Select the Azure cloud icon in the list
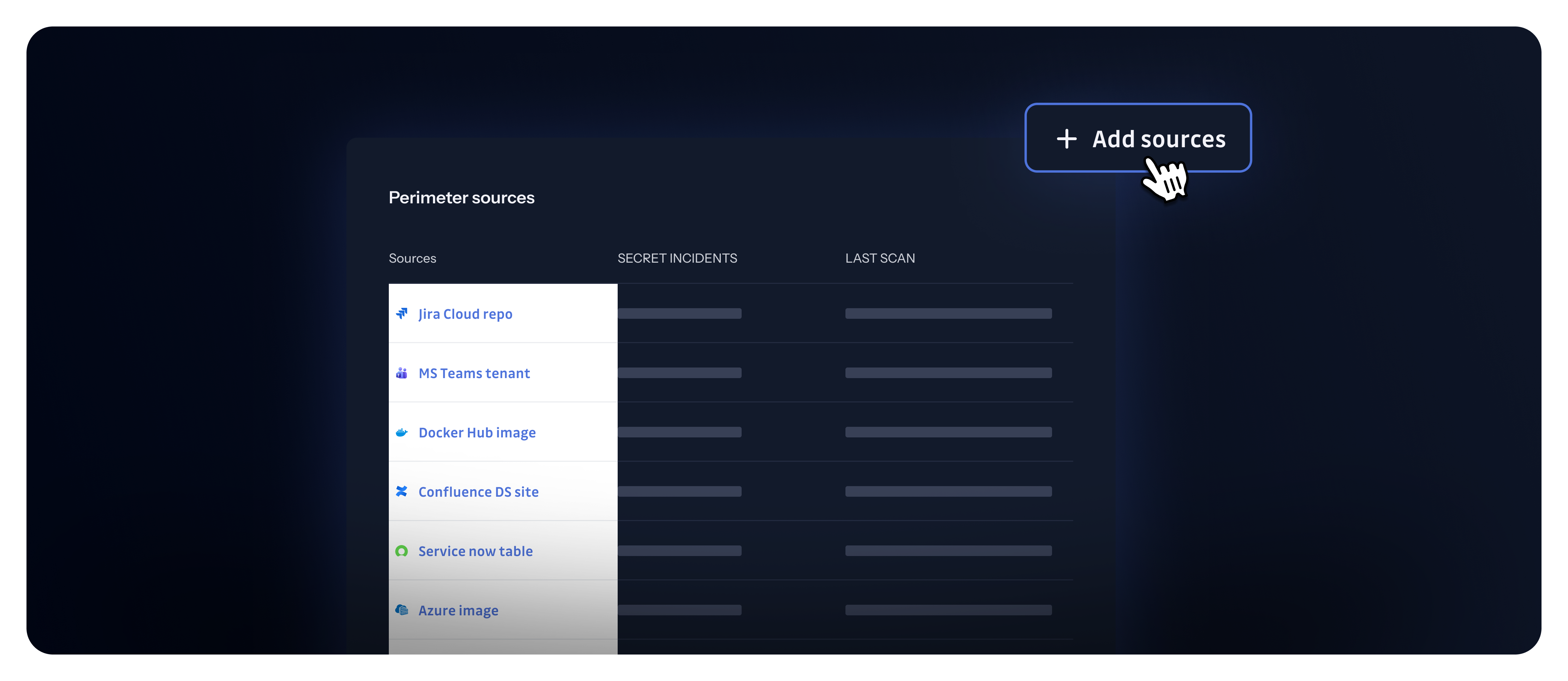This screenshot has width=1568, height=681. point(402,610)
